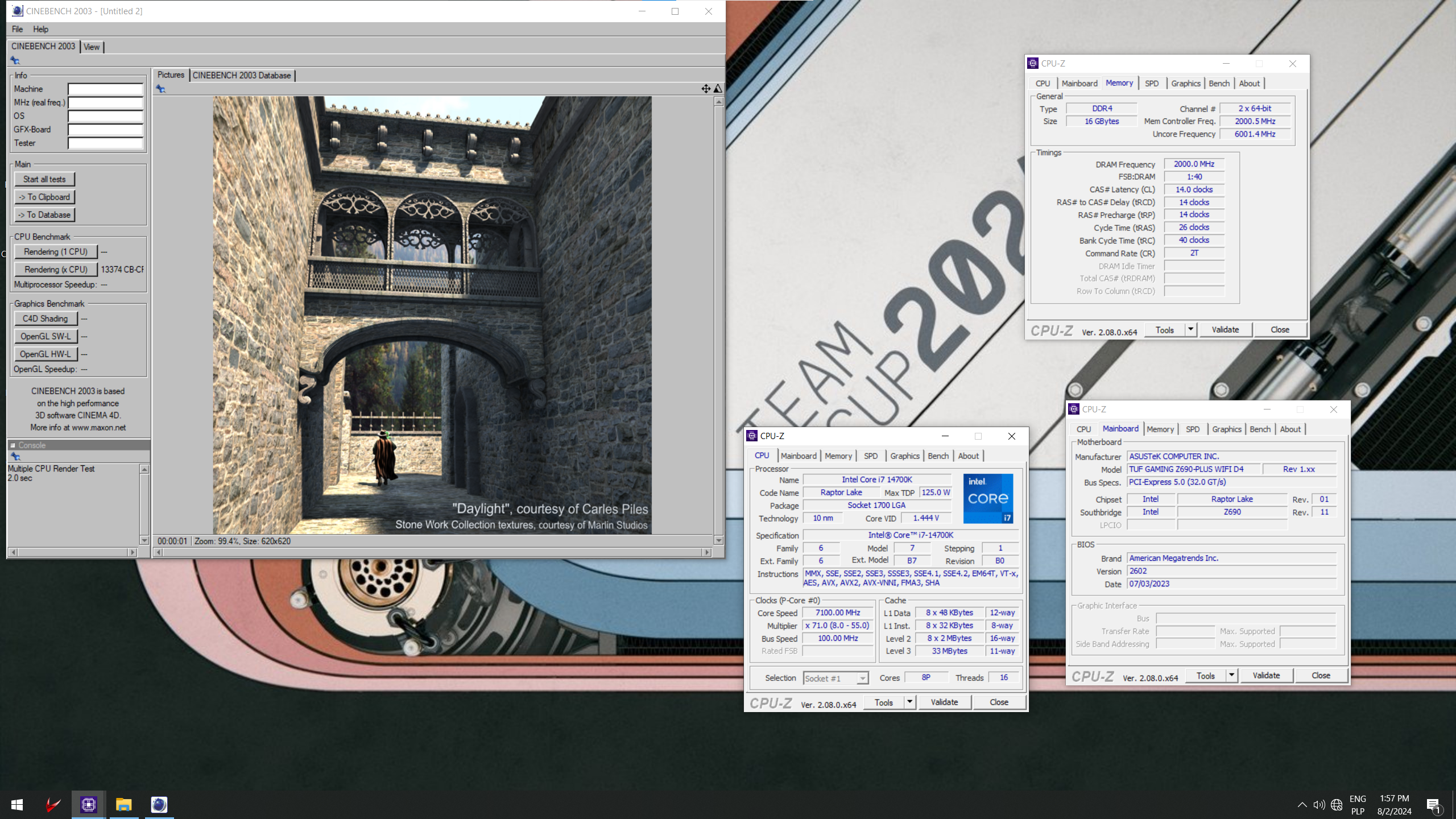The height and width of the screenshot is (819, 1456).
Task: Click CPU-Z Mainboard window title icon
Action: point(1074,409)
